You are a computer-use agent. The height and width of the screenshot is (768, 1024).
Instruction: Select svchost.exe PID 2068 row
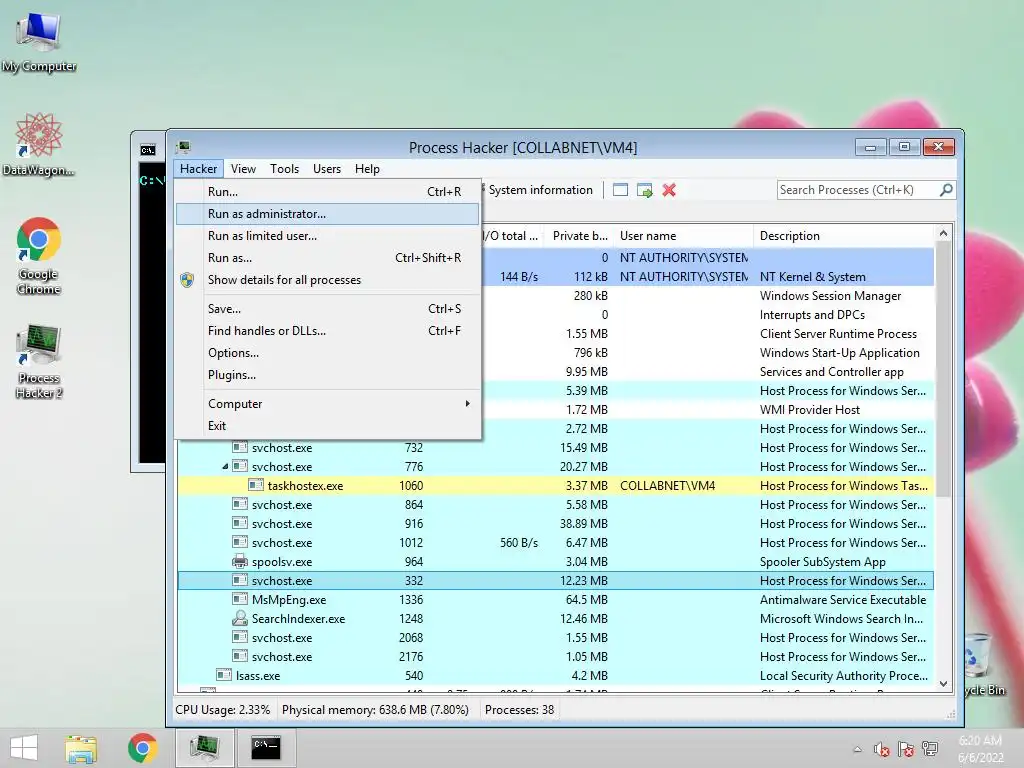(555, 637)
